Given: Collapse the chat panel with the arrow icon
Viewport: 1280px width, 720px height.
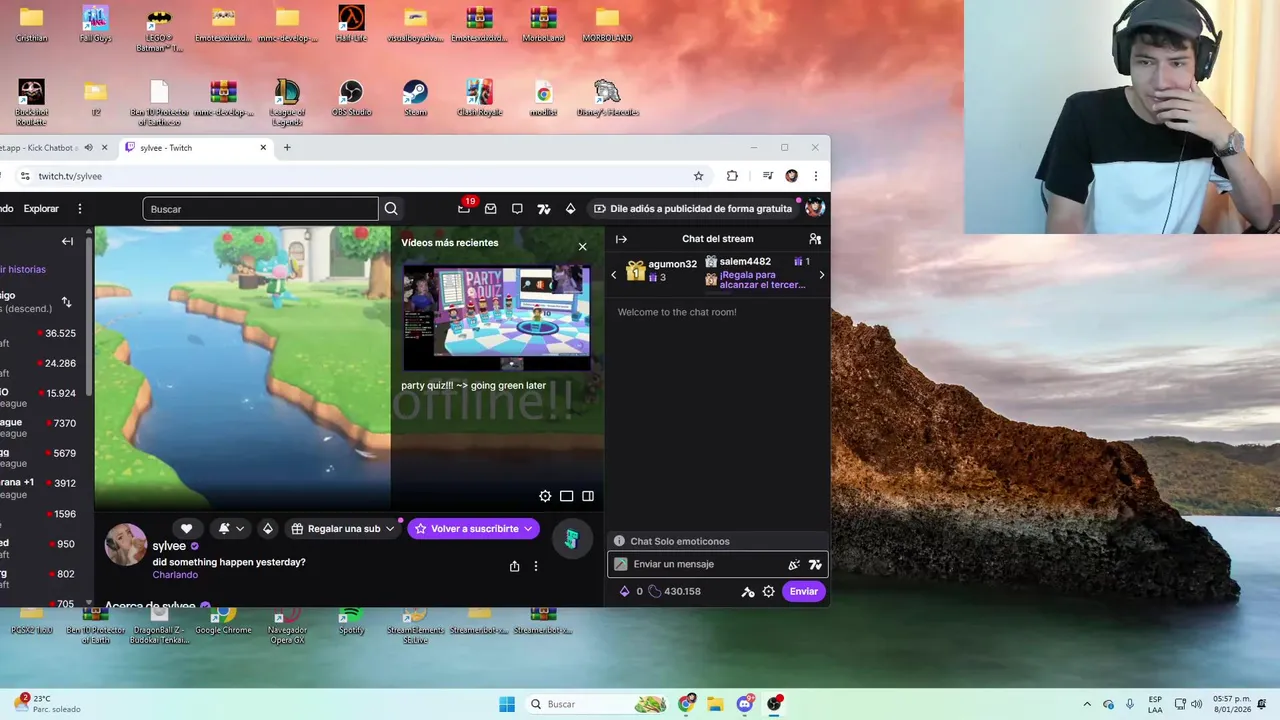Looking at the screenshot, I should coord(621,239).
